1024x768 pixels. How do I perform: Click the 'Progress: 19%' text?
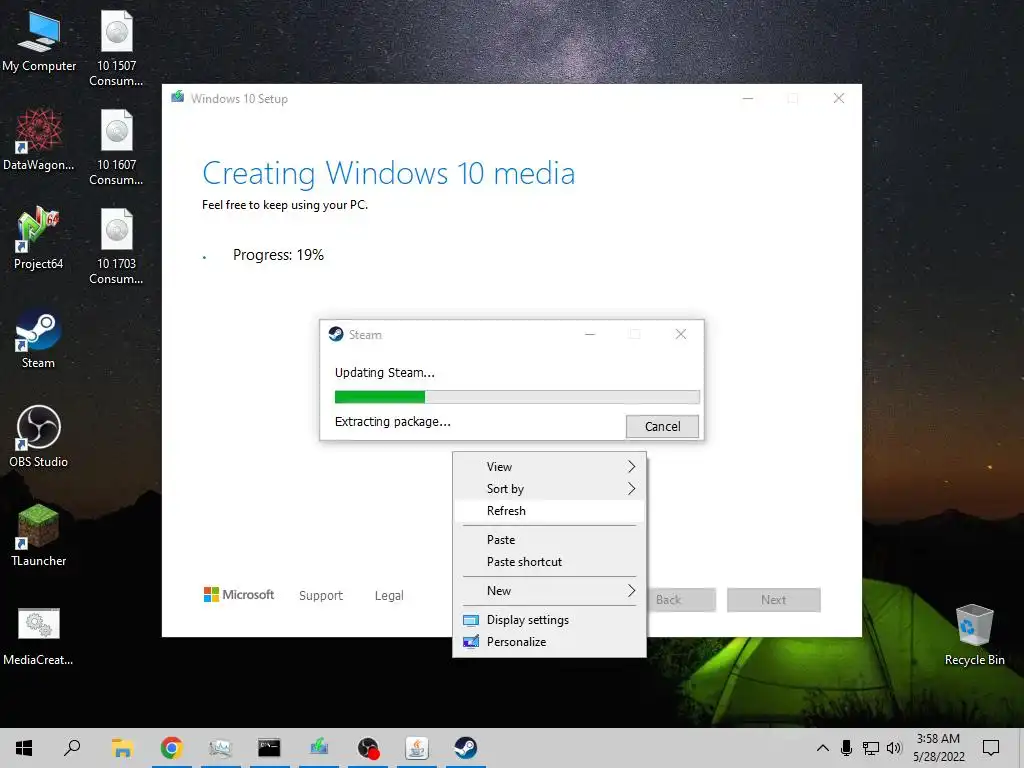pyautogui.click(x=278, y=255)
